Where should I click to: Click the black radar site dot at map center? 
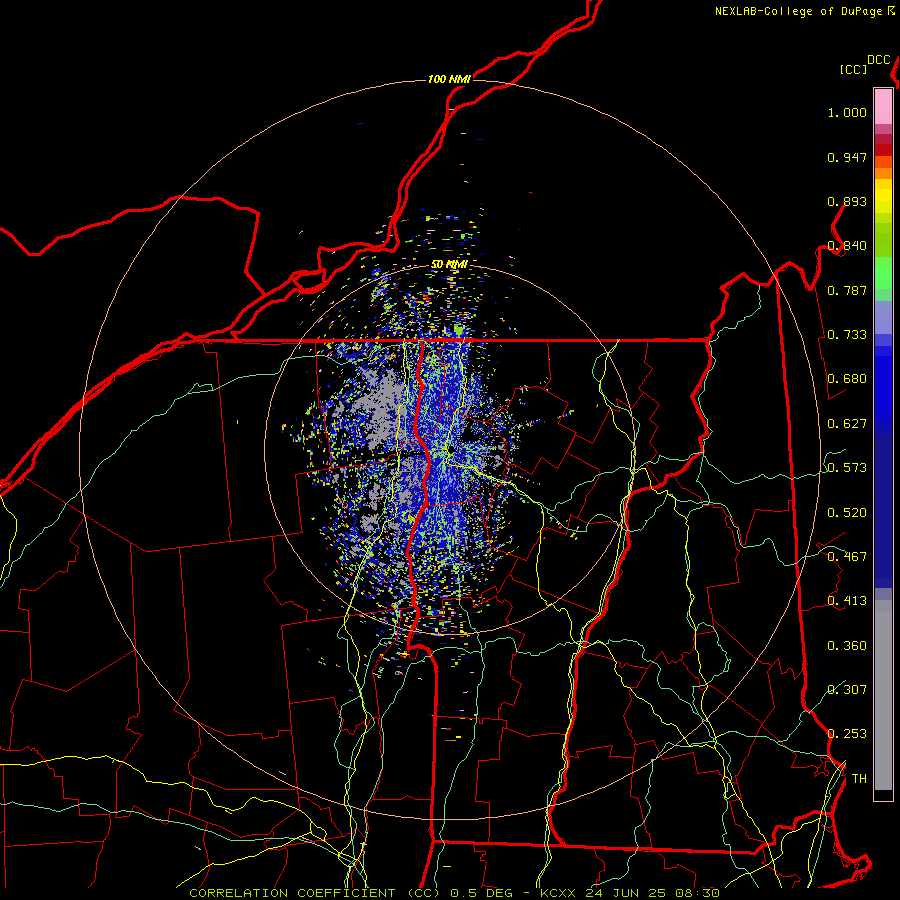[451, 449]
